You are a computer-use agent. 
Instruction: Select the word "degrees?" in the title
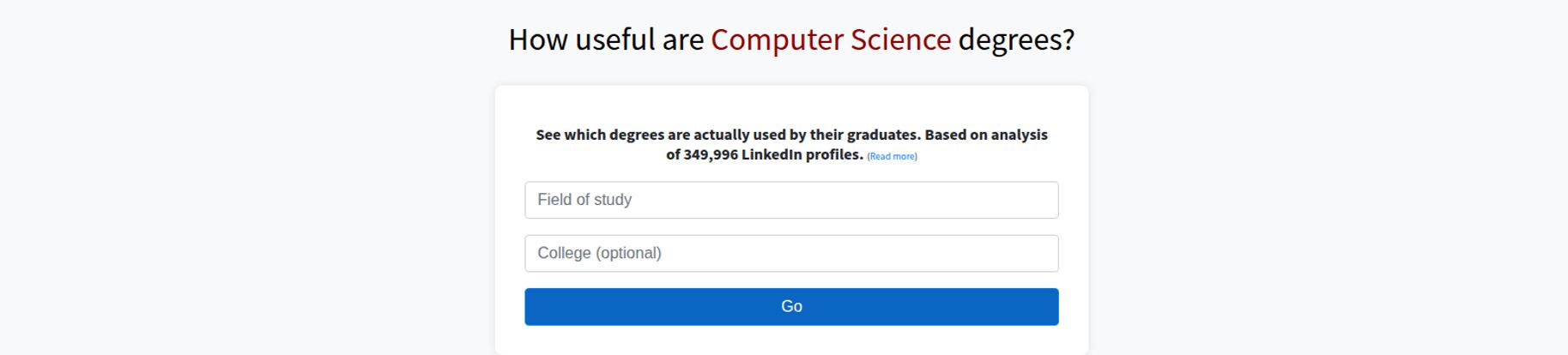tap(1016, 39)
